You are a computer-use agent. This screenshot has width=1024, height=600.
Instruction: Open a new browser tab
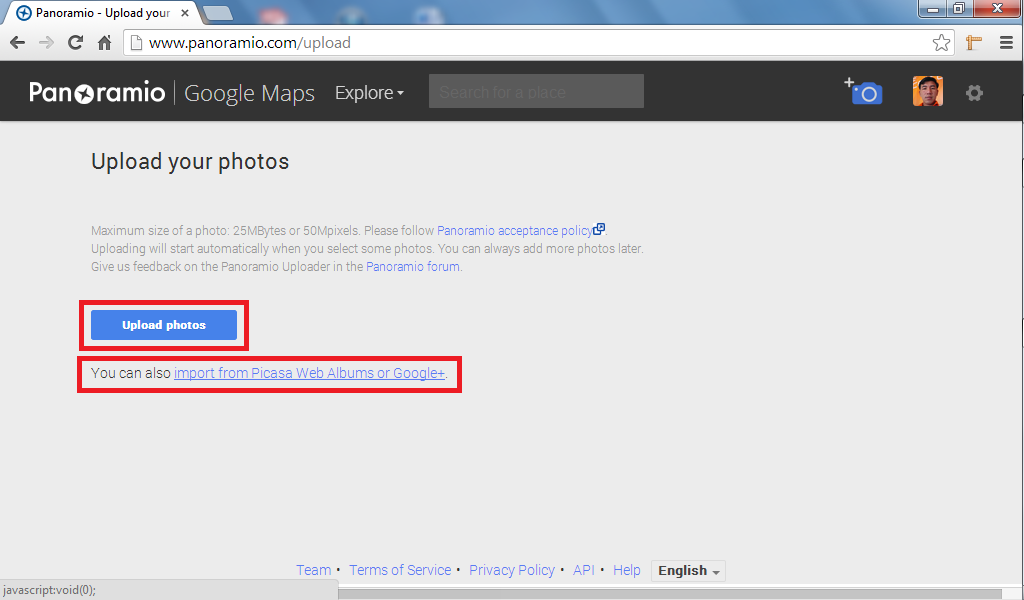218,12
